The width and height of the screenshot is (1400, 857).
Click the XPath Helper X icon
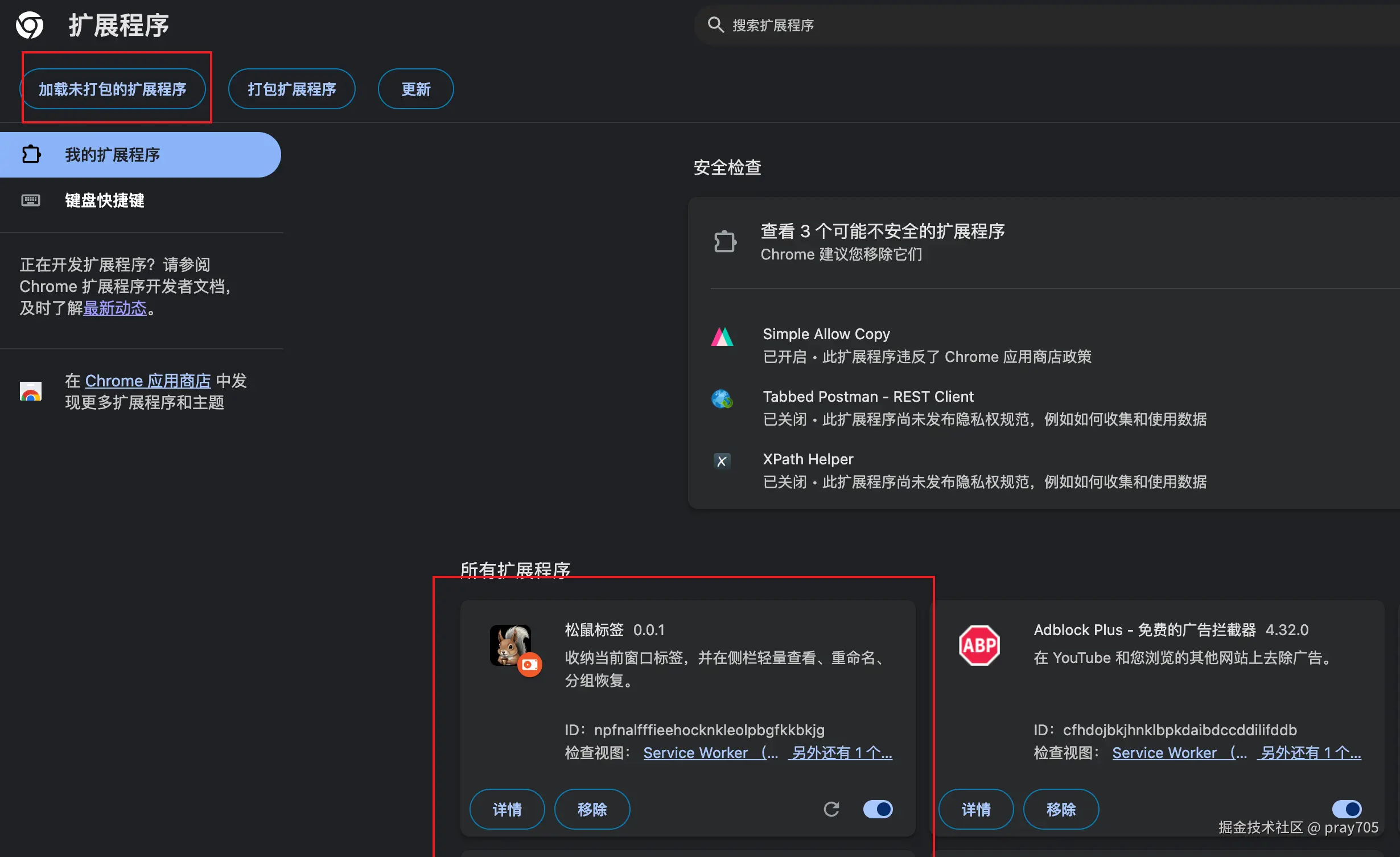pyautogui.click(x=722, y=461)
